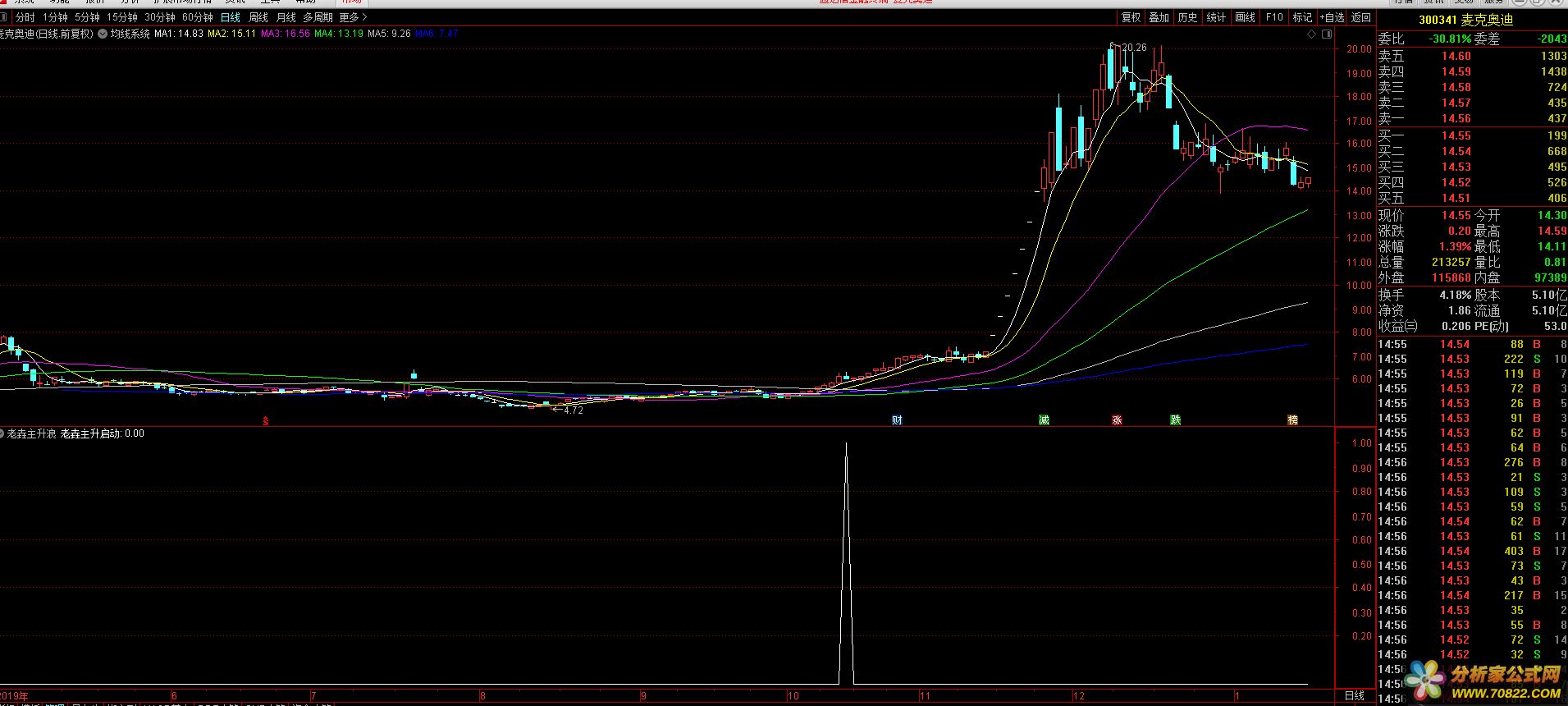This screenshot has width=1568, height=706.
Task: Toggle the side panel icon near price axis
Action: coord(1325,34)
